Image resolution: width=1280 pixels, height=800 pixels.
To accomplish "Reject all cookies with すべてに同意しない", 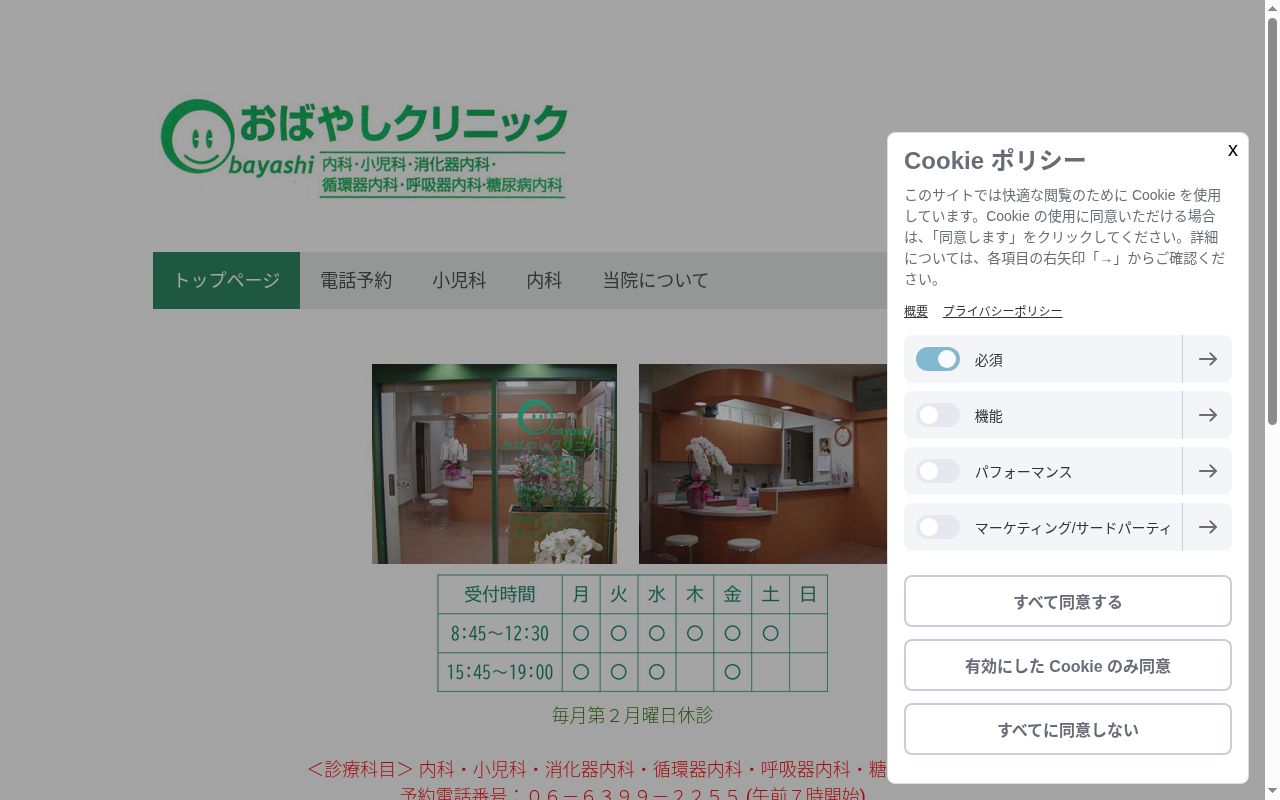I will point(1068,729).
